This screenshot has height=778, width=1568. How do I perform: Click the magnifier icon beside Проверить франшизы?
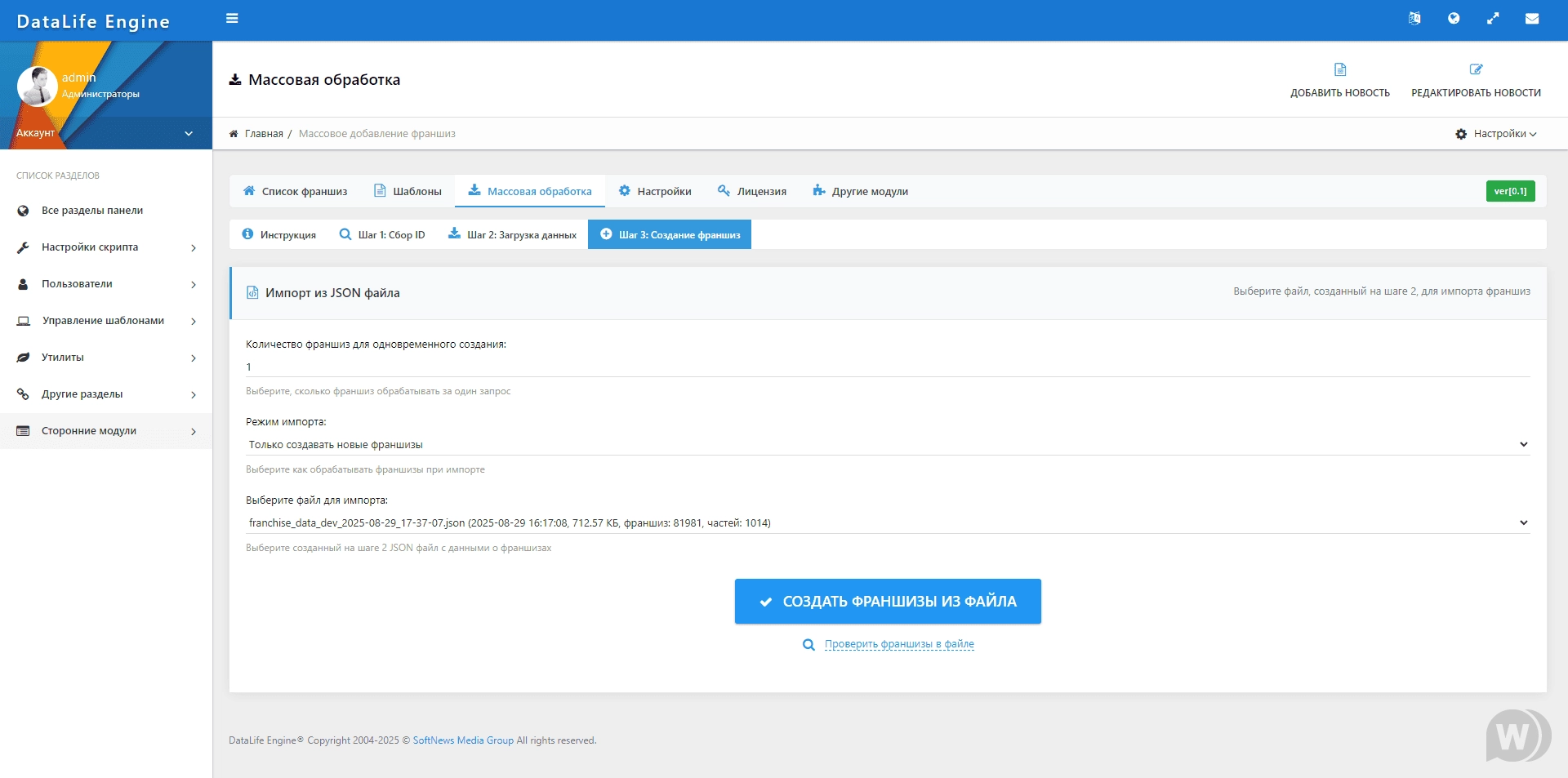(x=808, y=645)
